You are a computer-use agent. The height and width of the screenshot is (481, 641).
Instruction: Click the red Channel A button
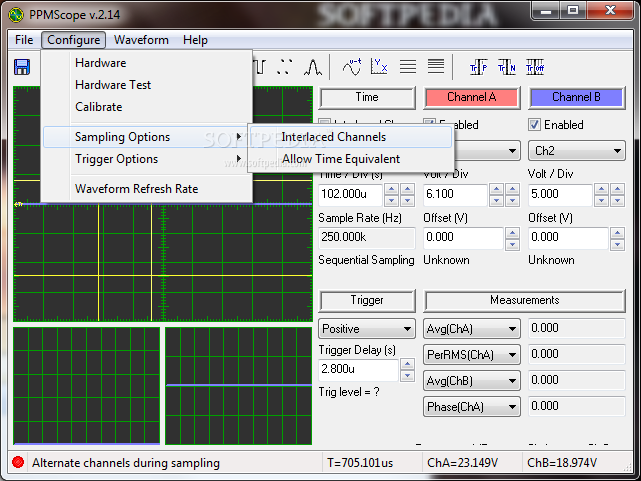(472, 97)
